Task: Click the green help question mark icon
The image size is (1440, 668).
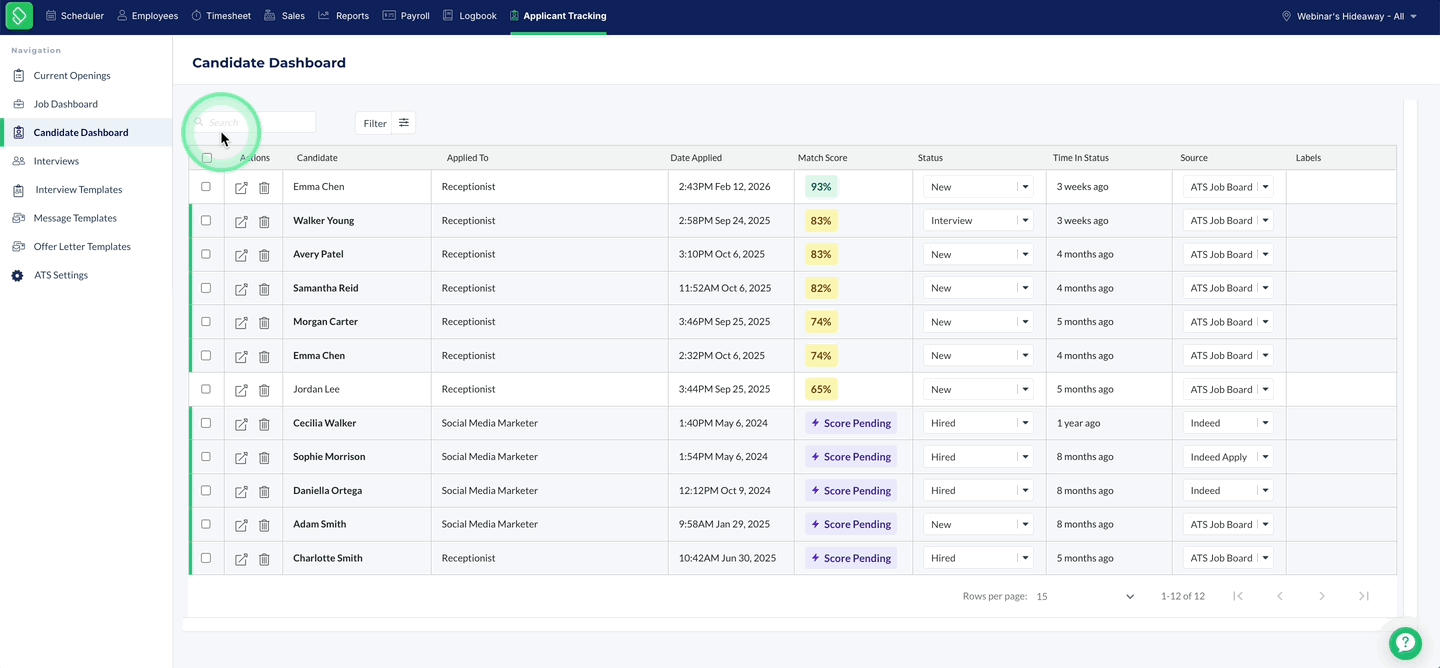Action: [1405, 643]
